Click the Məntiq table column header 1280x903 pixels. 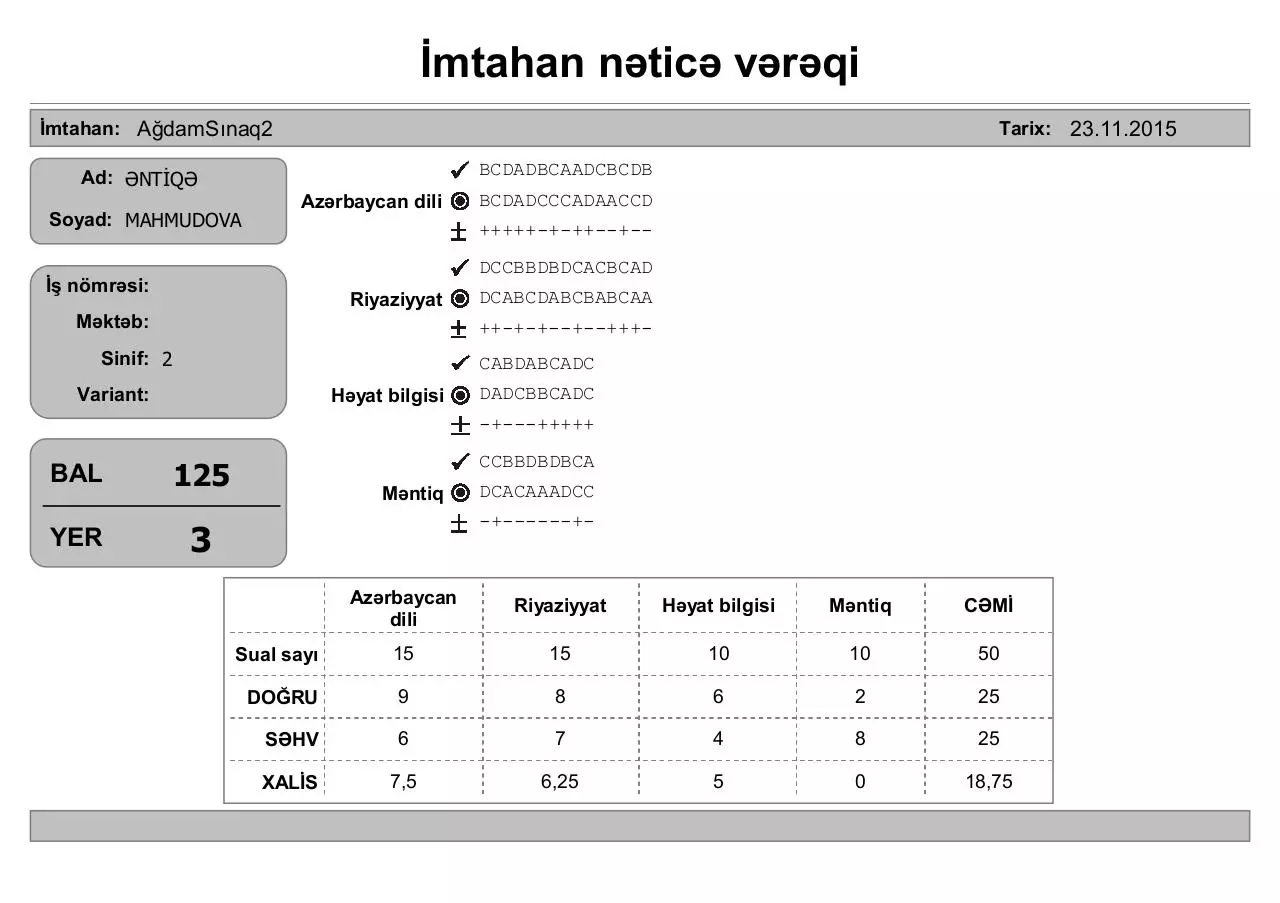[x=860, y=606]
